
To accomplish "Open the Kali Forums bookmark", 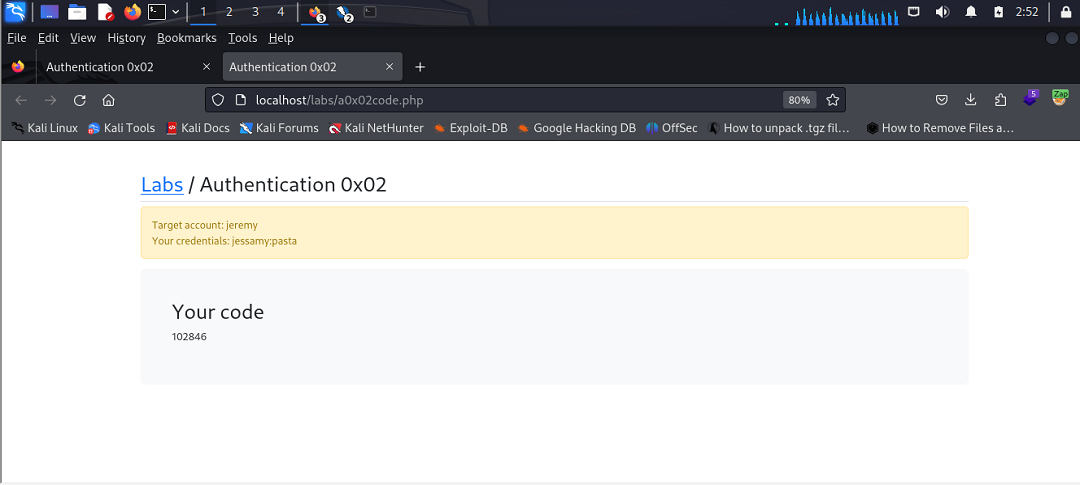I will 279,127.
